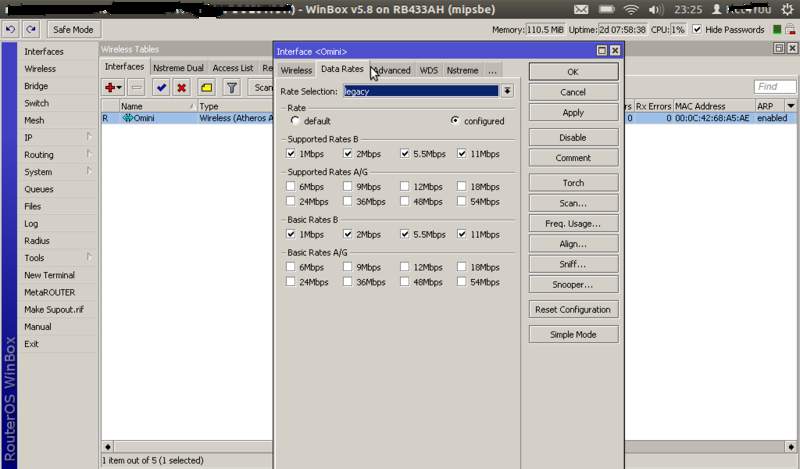Disable interface with the red X icon
800x469 pixels.
tap(181, 88)
